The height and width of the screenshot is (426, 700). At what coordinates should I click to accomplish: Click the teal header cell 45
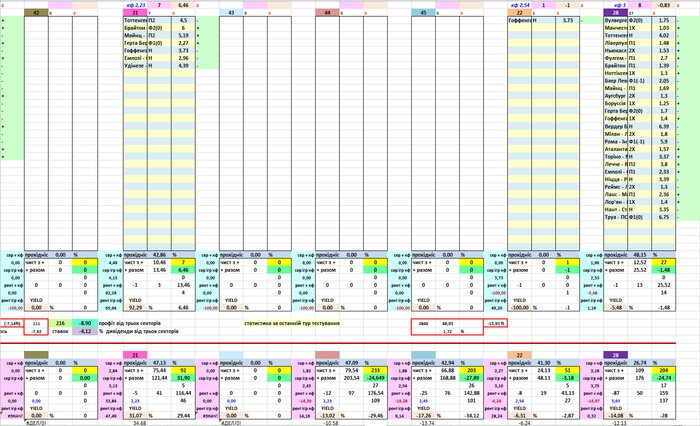423,13
